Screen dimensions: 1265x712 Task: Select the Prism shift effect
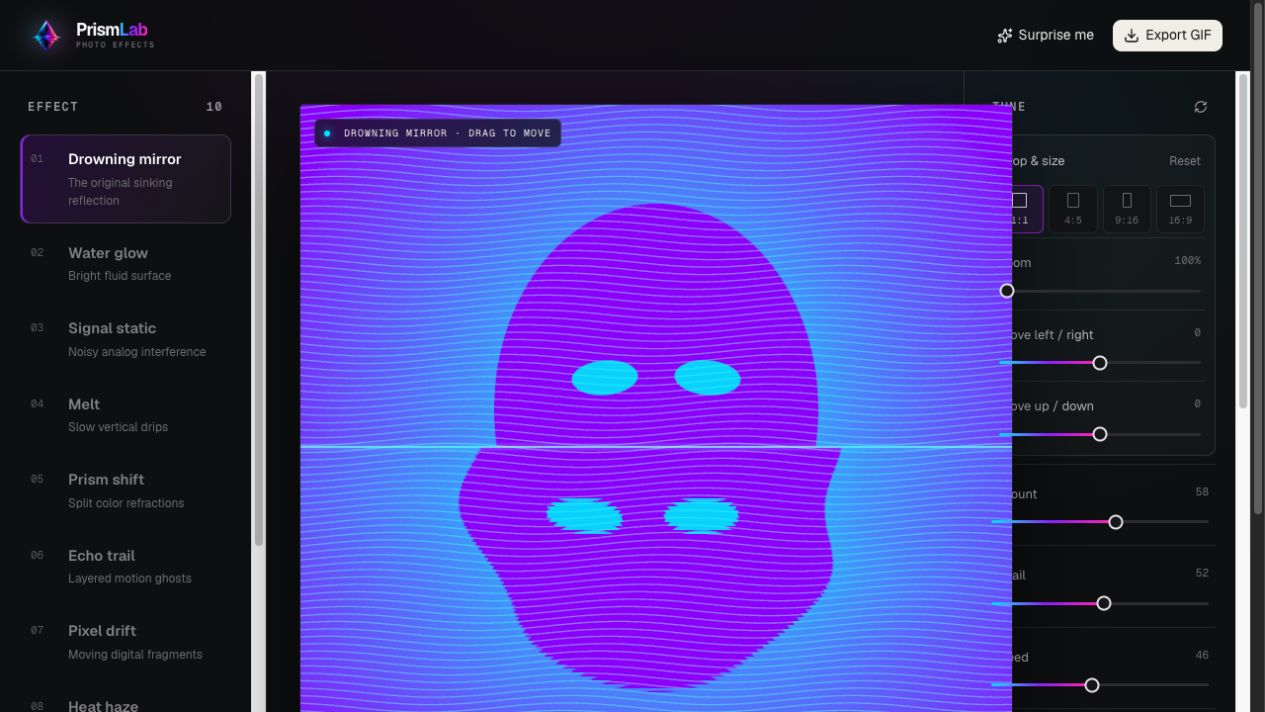click(x=126, y=490)
